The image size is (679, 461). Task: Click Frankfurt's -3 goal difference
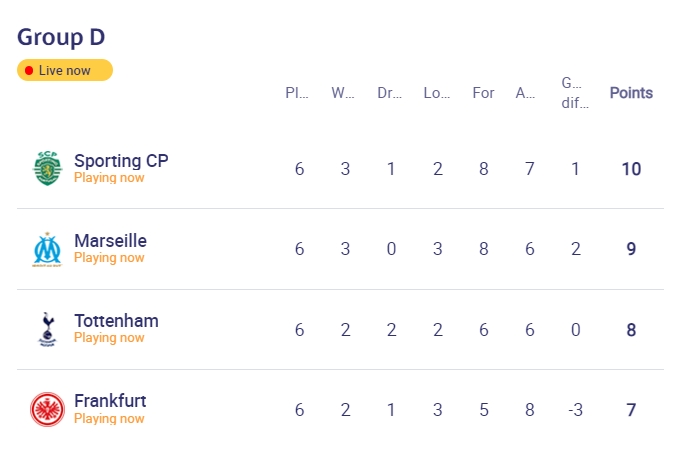pyautogui.click(x=575, y=410)
